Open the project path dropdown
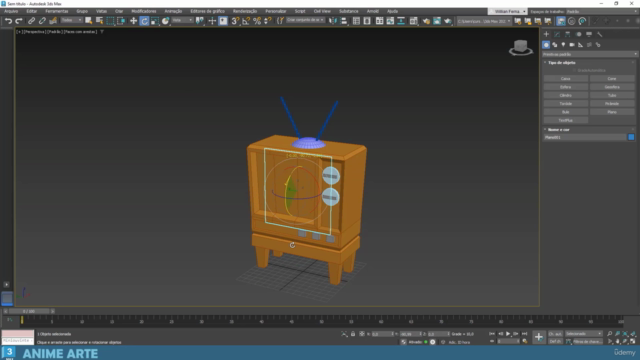 click(484, 21)
